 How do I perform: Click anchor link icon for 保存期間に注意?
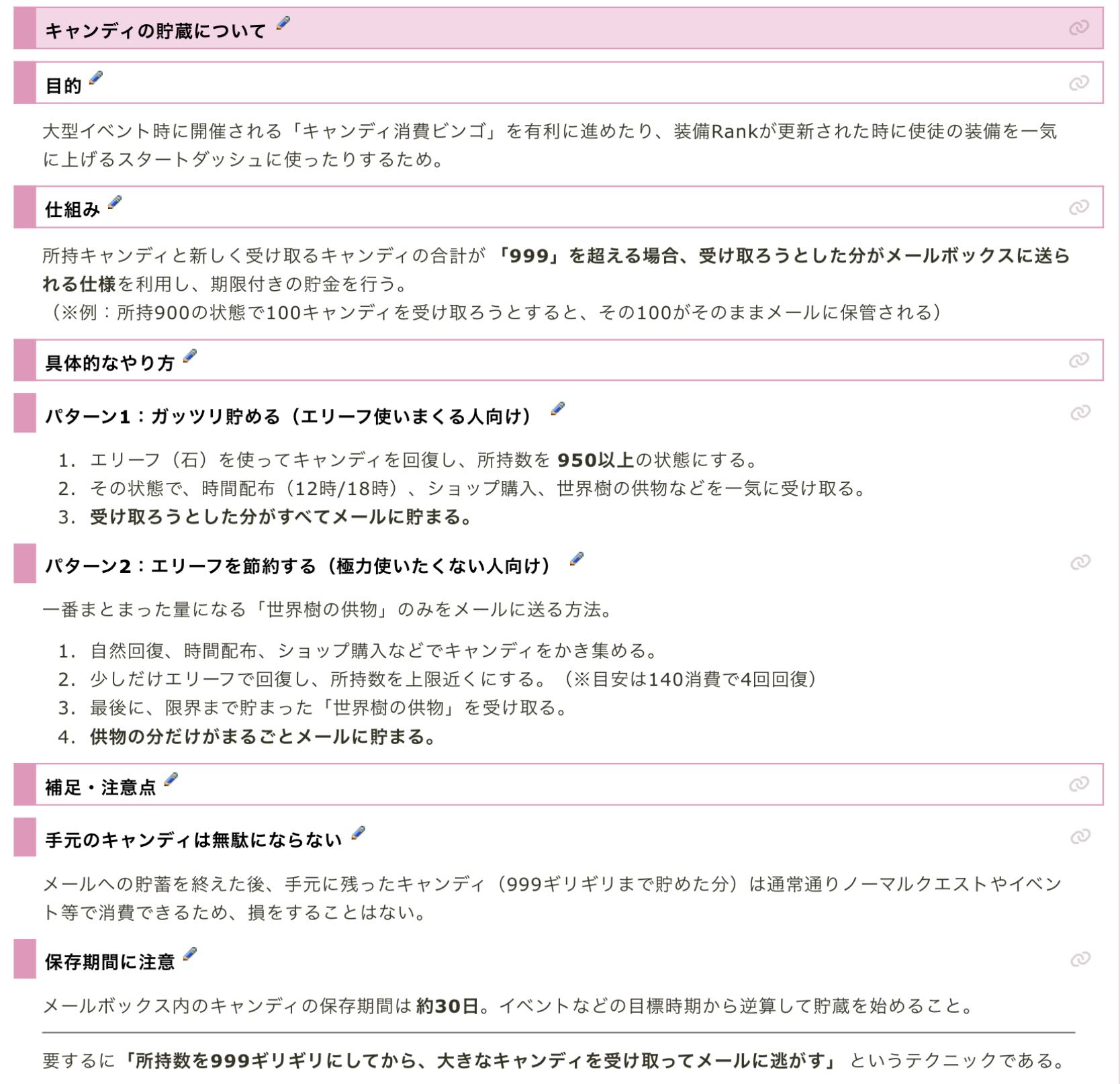(x=1080, y=959)
